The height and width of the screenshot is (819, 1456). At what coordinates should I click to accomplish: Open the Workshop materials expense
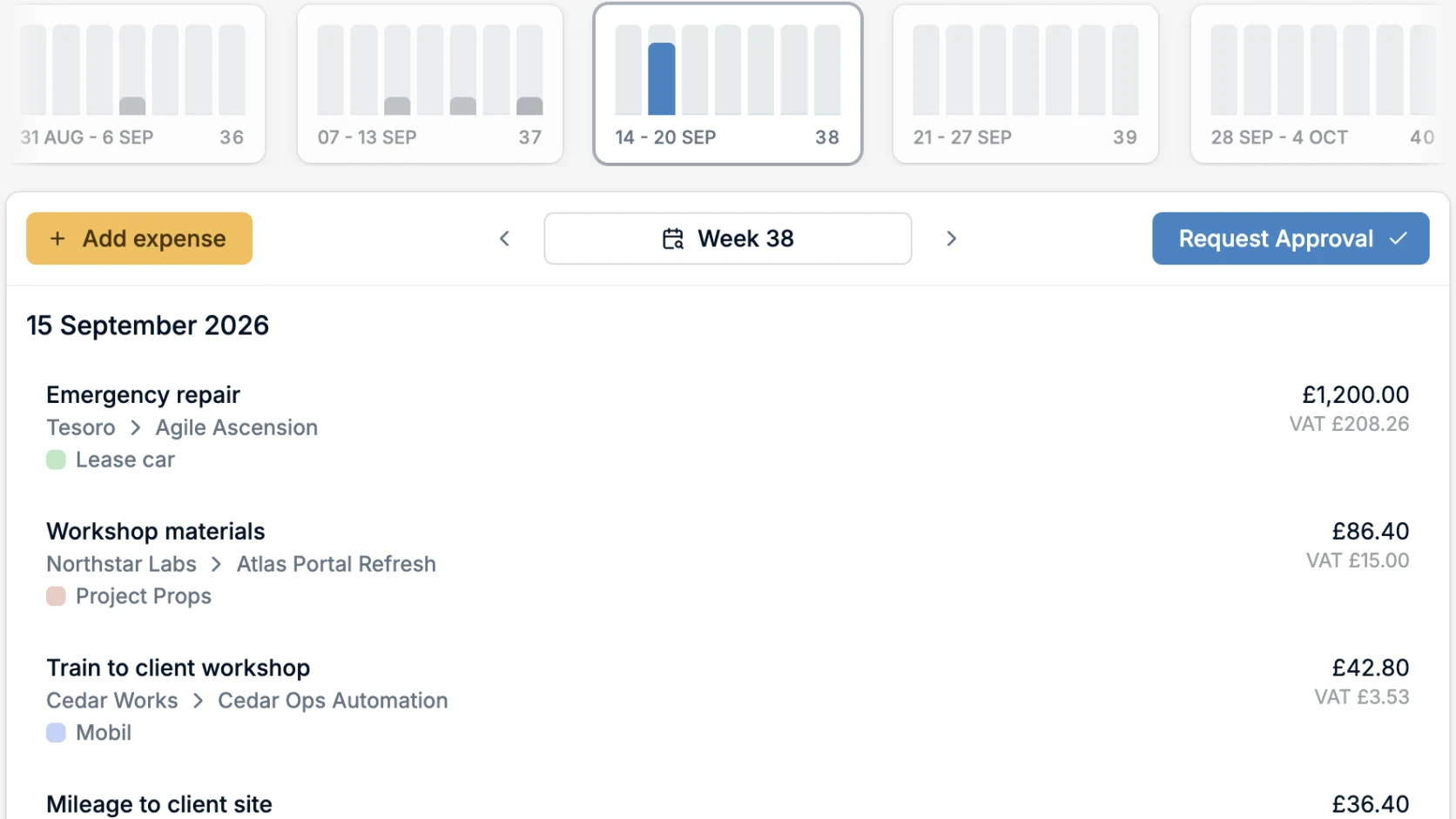(728, 563)
